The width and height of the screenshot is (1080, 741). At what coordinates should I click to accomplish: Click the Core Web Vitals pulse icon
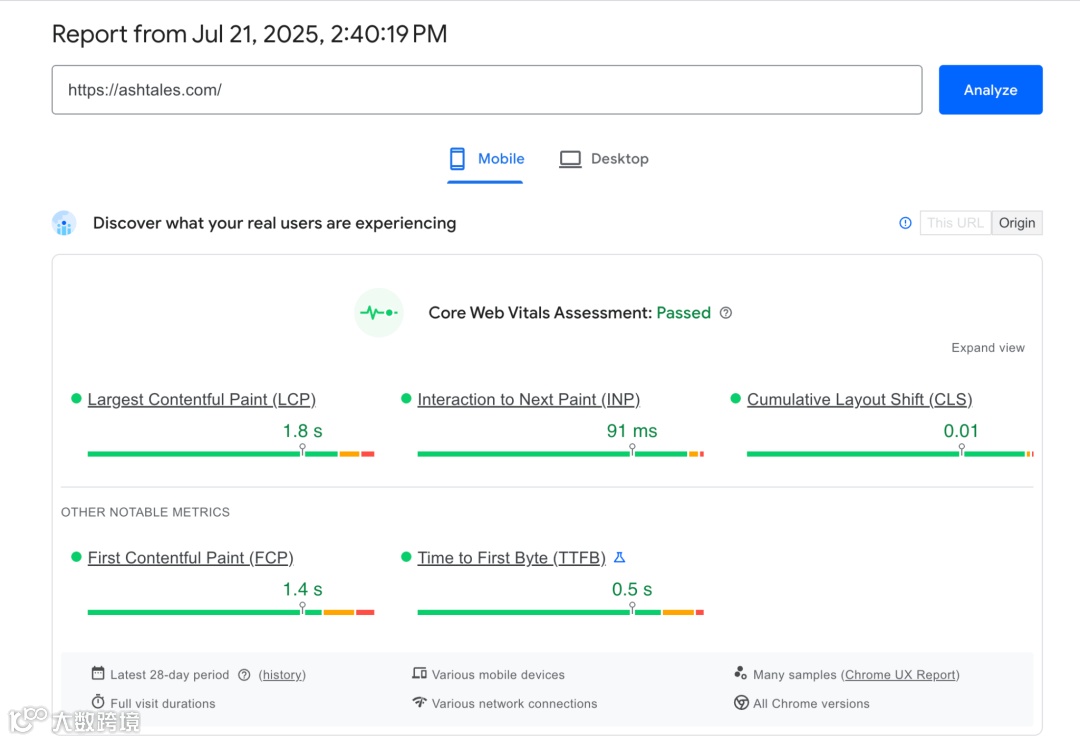[x=379, y=313]
